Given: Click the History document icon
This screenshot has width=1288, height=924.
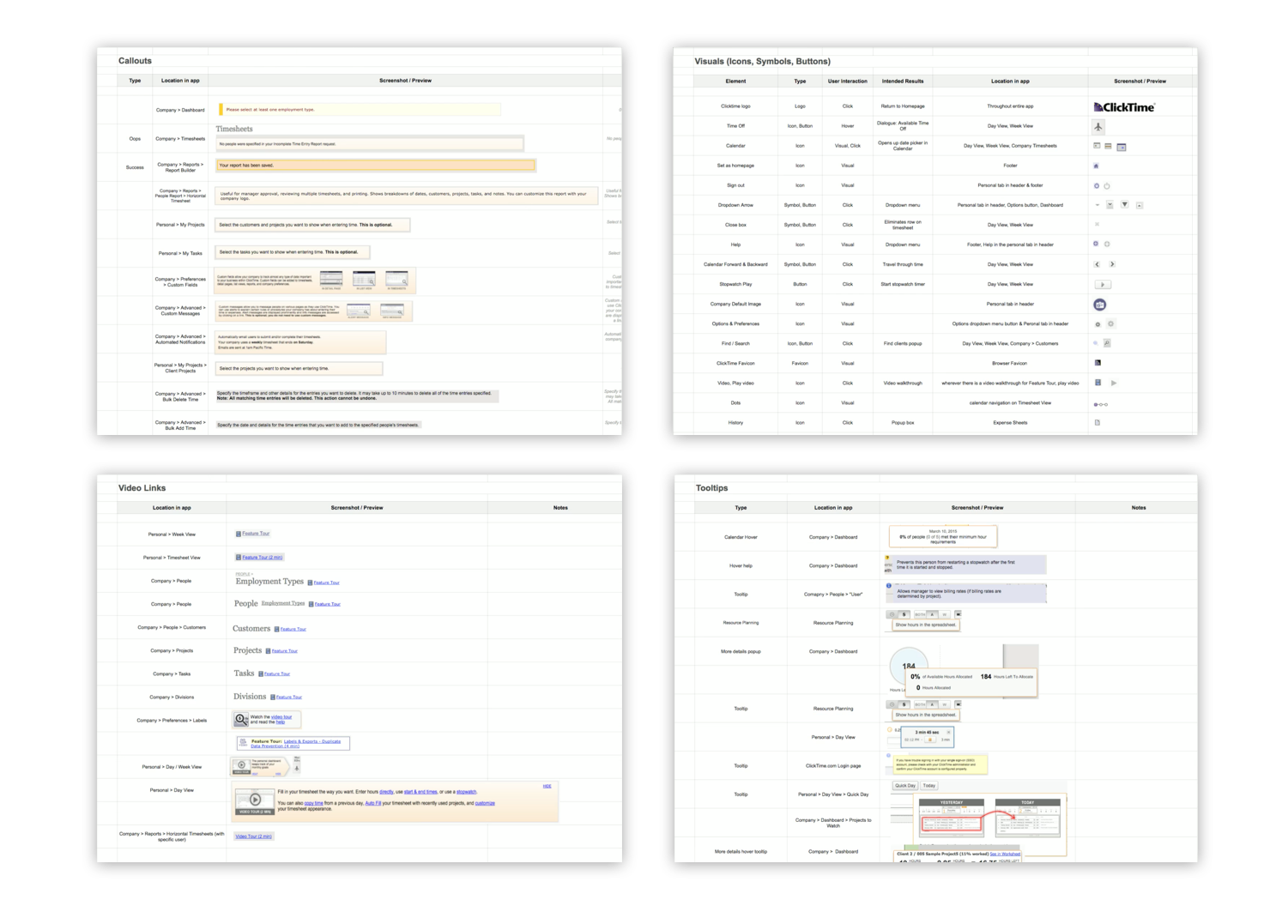Looking at the screenshot, I should [1097, 422].
